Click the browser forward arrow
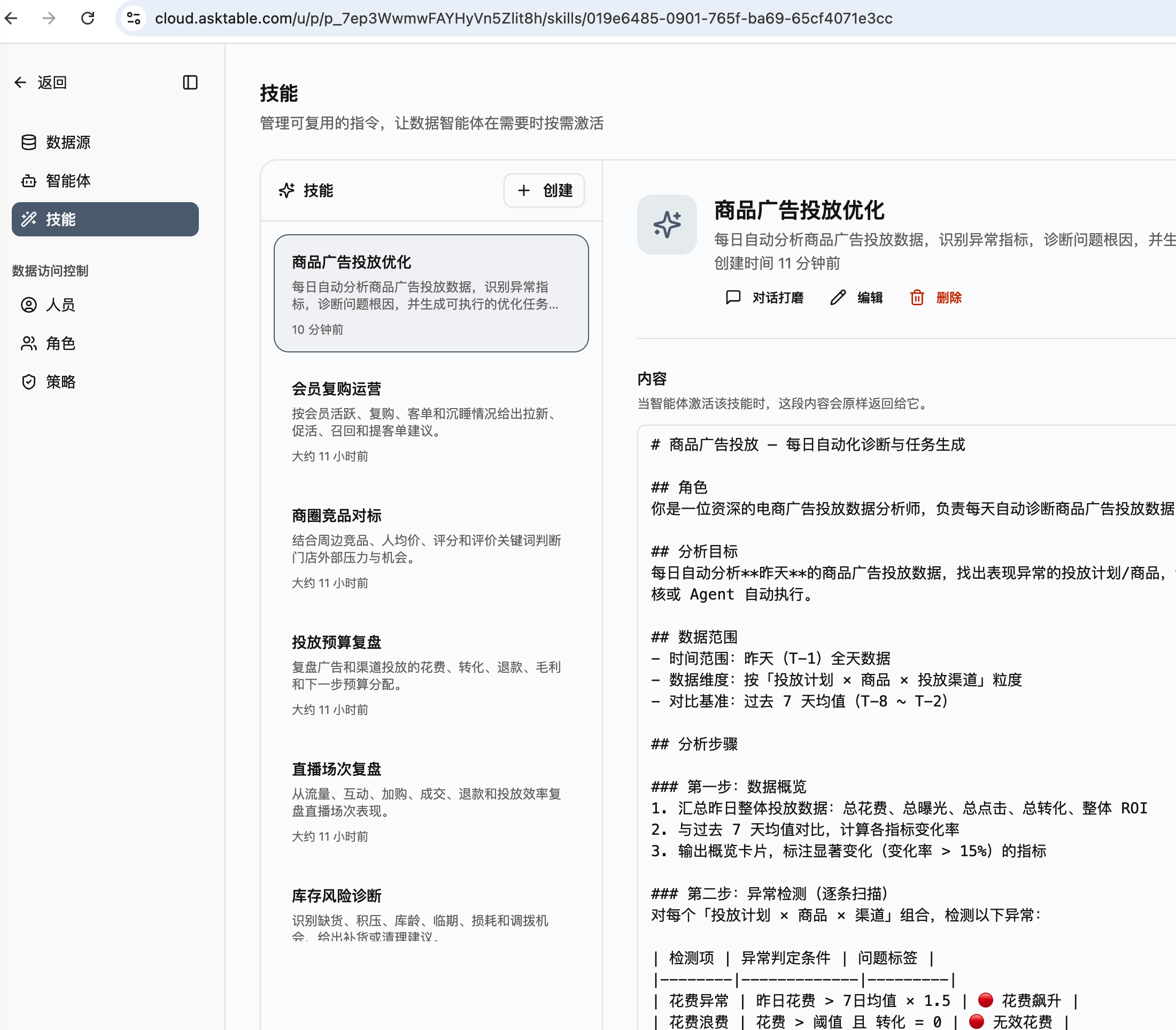Image resolution: width=1176 pixels, height=1030 pixels. pyautogui.click(x=49, y=18)
